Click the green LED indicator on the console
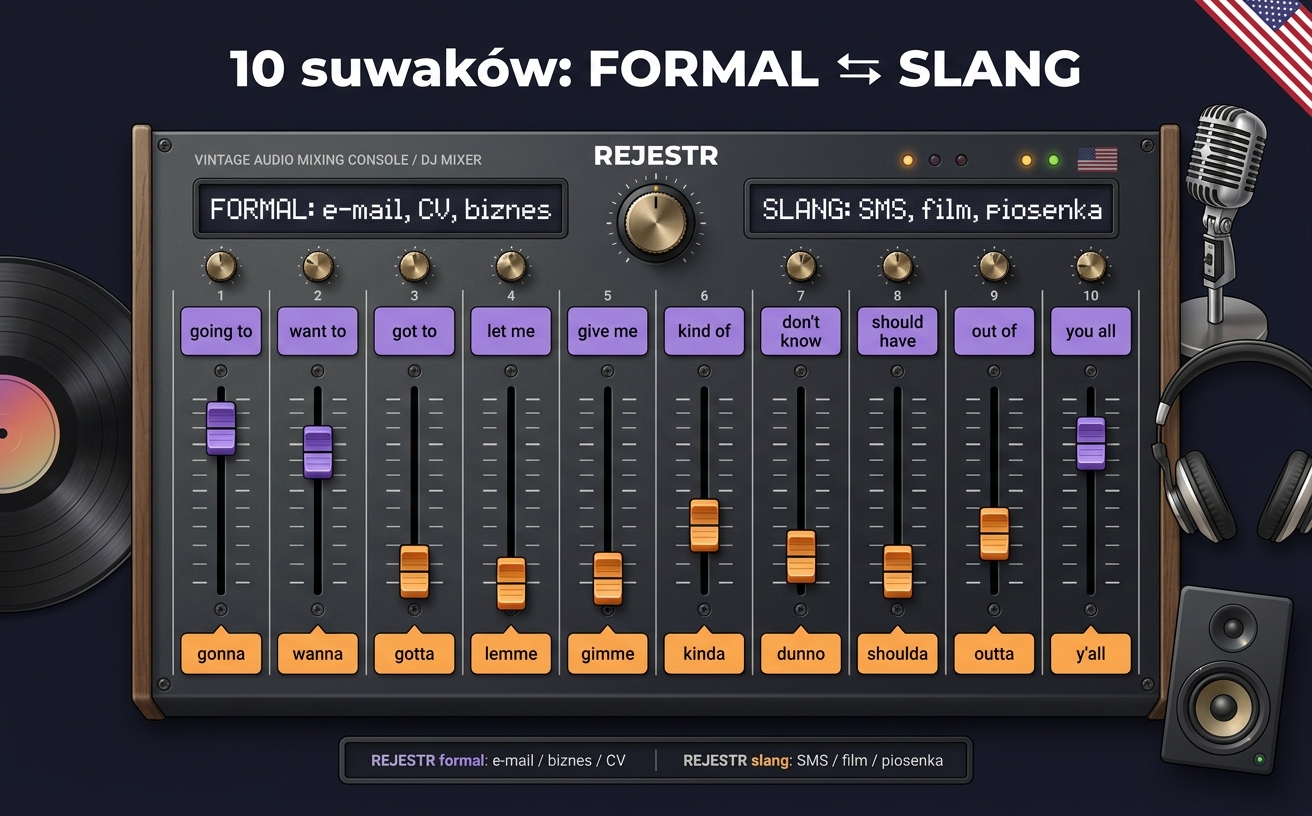The height and width of the screenshot is (816, 1312). point(1053,160)
